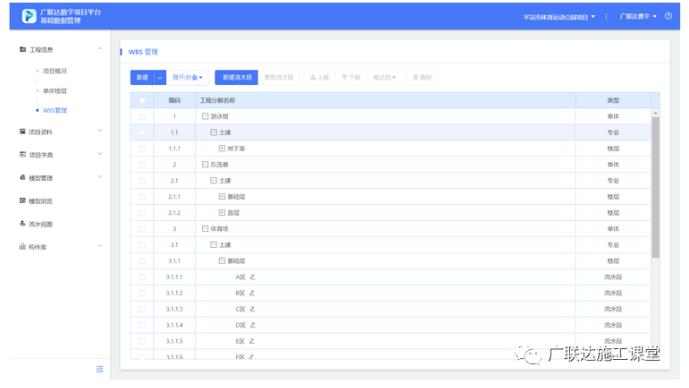Select the 体育场 row name text
Image resolution: width=689 pixels, height=388 pixels.
219,229
